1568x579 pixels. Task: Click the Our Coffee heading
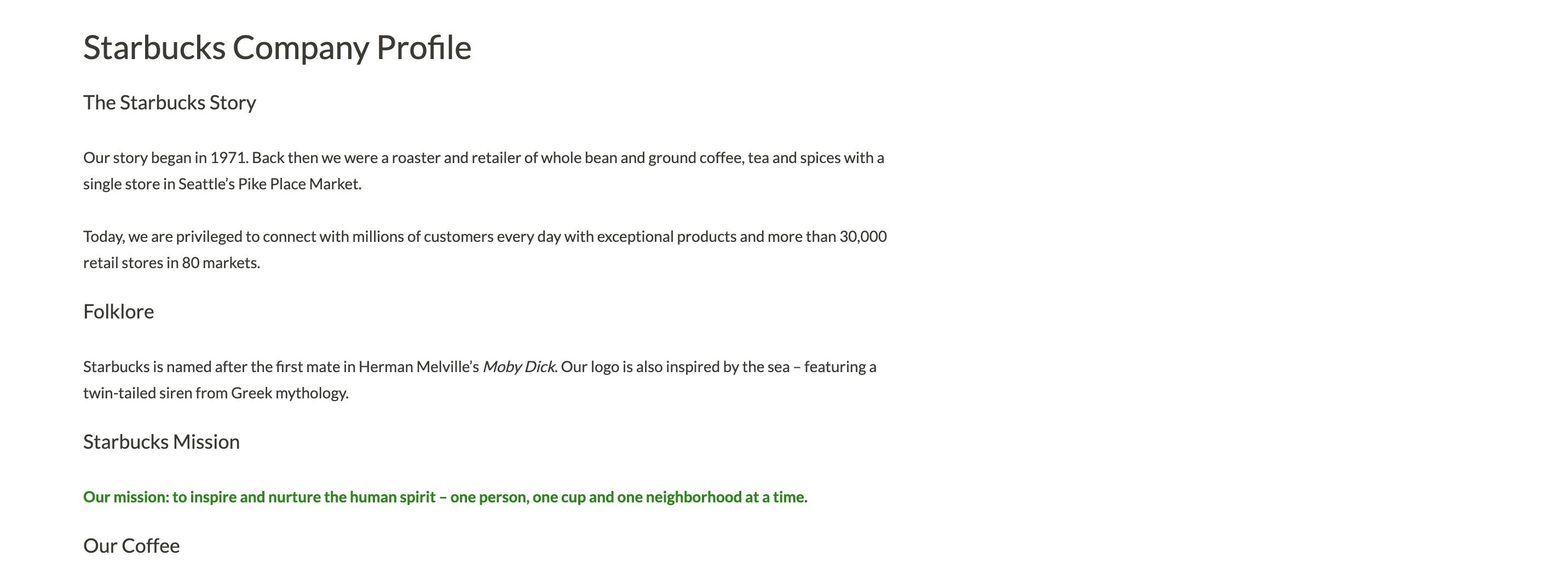click(131, 546)
